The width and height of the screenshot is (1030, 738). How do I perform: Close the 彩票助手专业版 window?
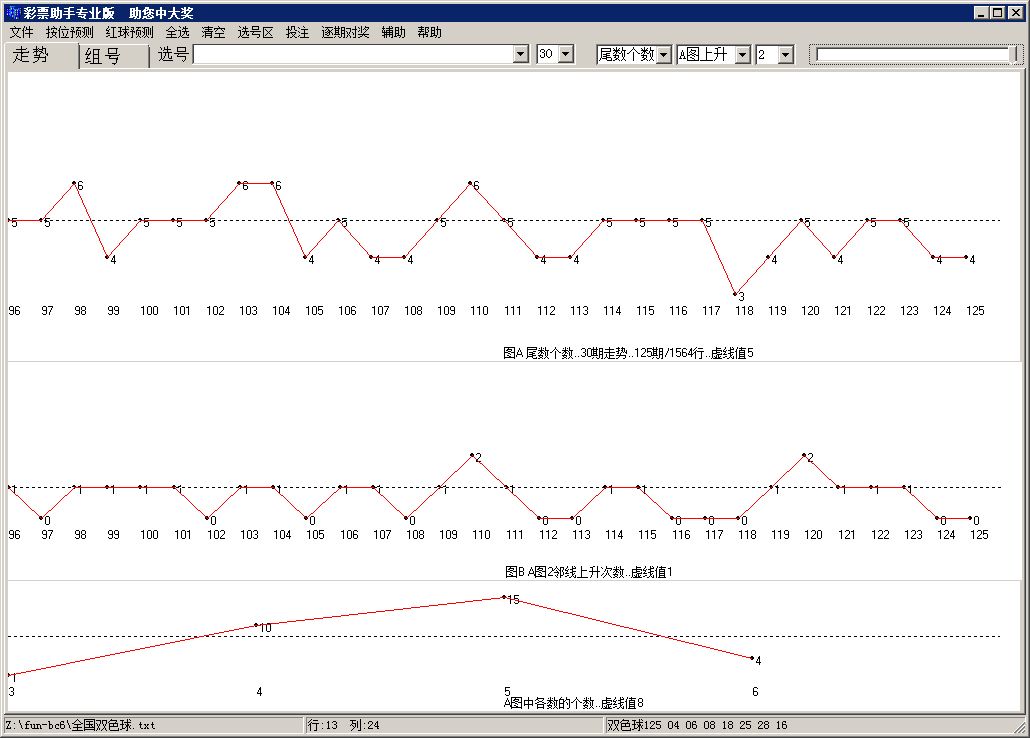(1015, 12)
